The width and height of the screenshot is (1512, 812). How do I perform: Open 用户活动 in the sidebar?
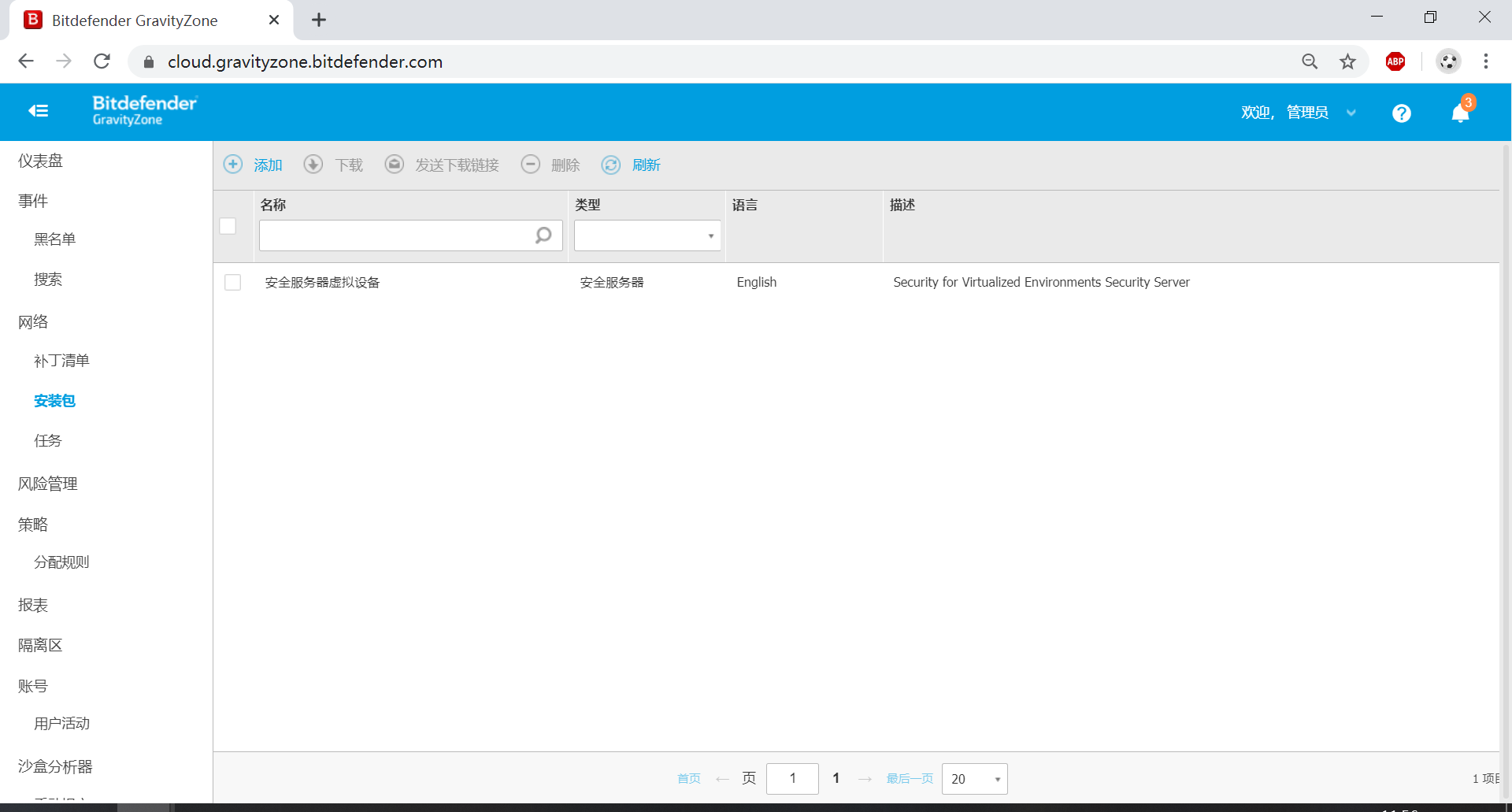click(x=61, y=724)
